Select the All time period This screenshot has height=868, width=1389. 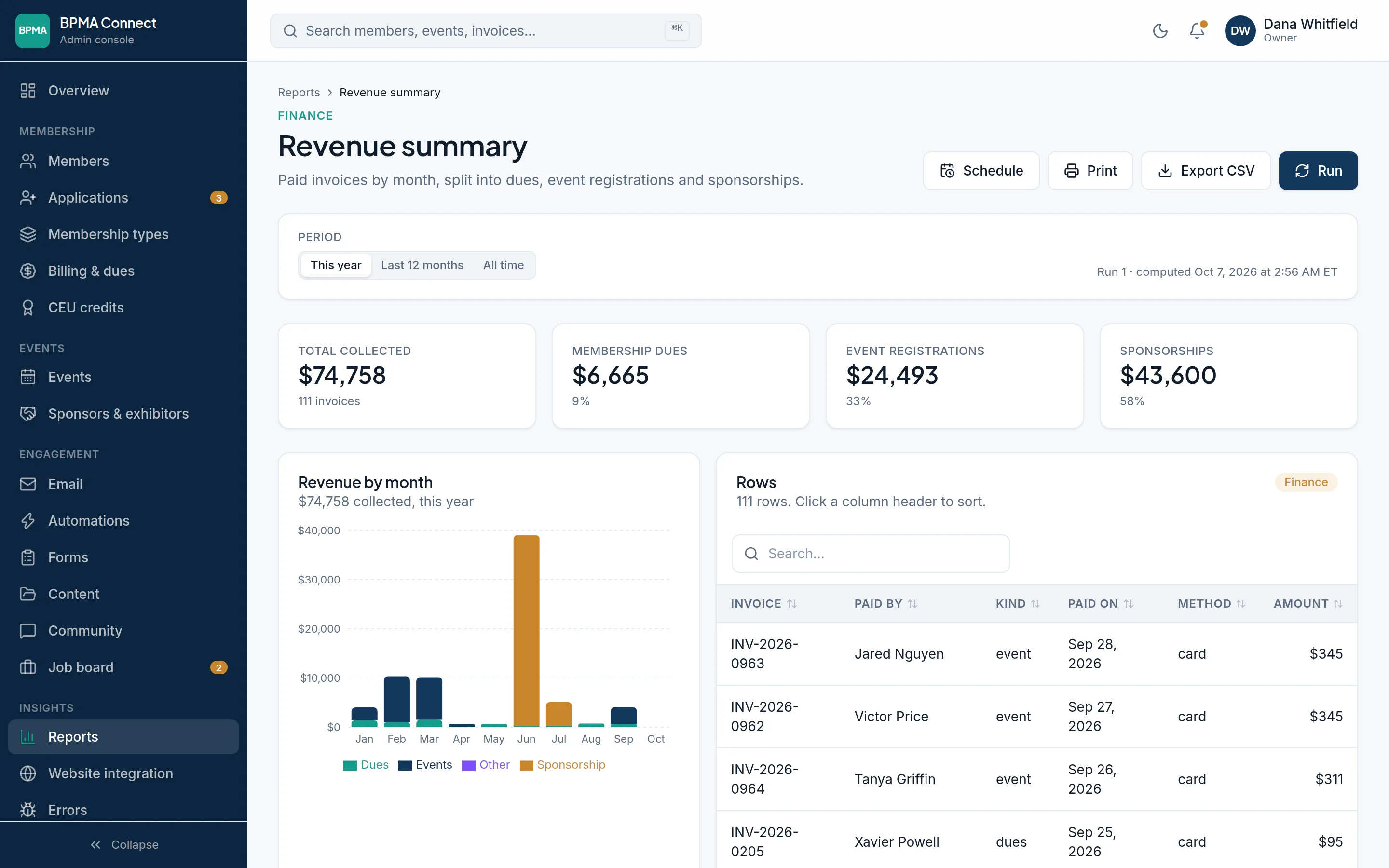click(x=504, y=265)
